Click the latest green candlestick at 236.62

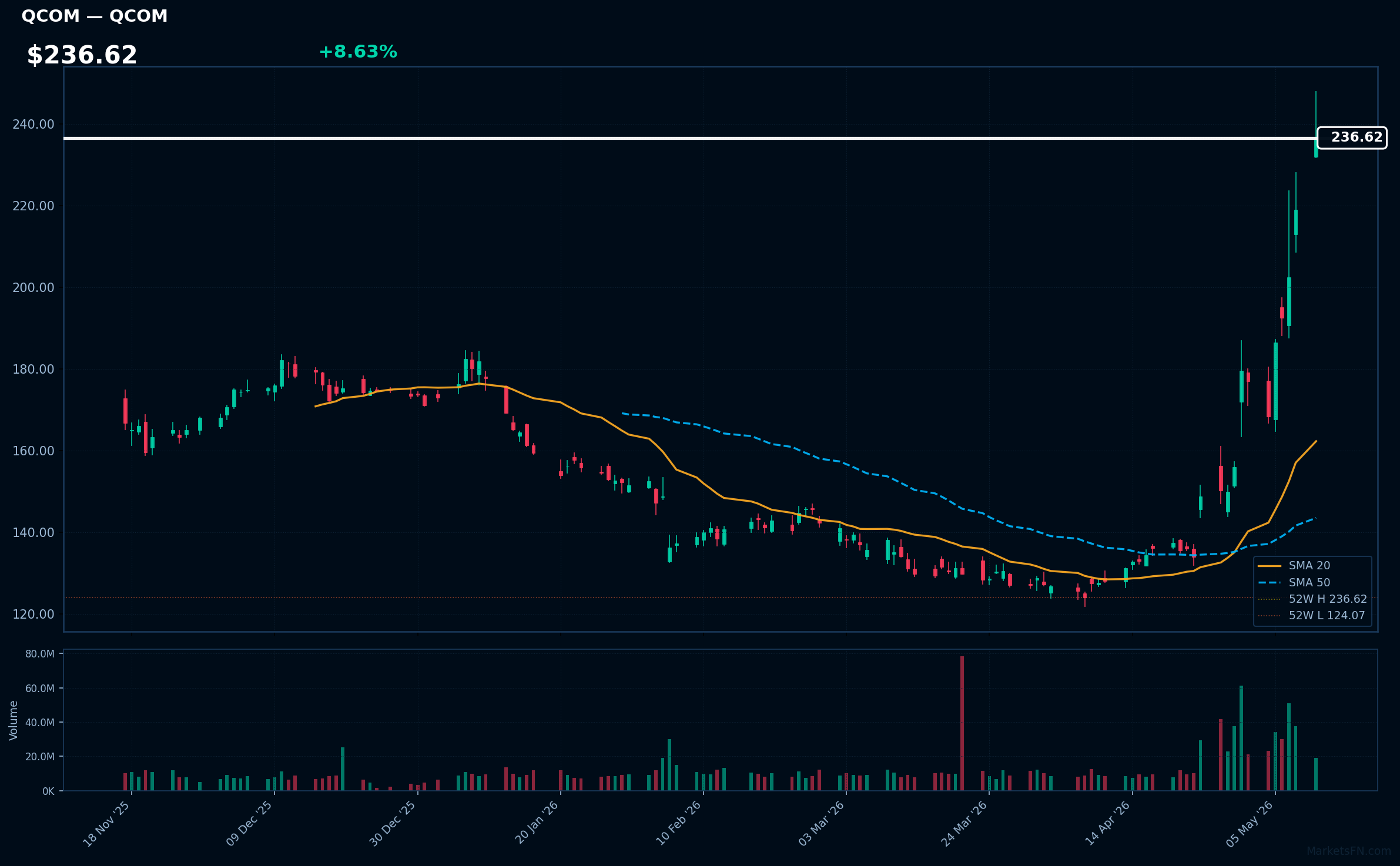[1316, 125]
